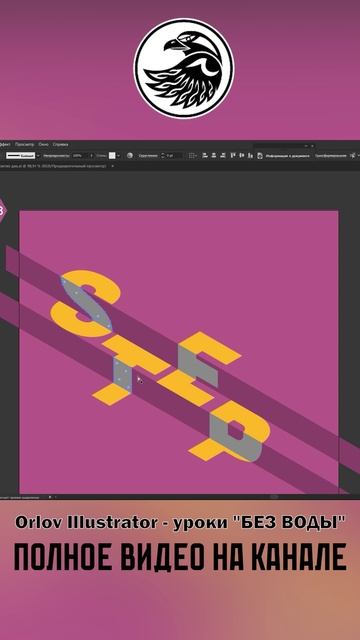Open the graphic style dropdown arrow
This screenshot has height=640, width=360.
[x=119, y=156]
